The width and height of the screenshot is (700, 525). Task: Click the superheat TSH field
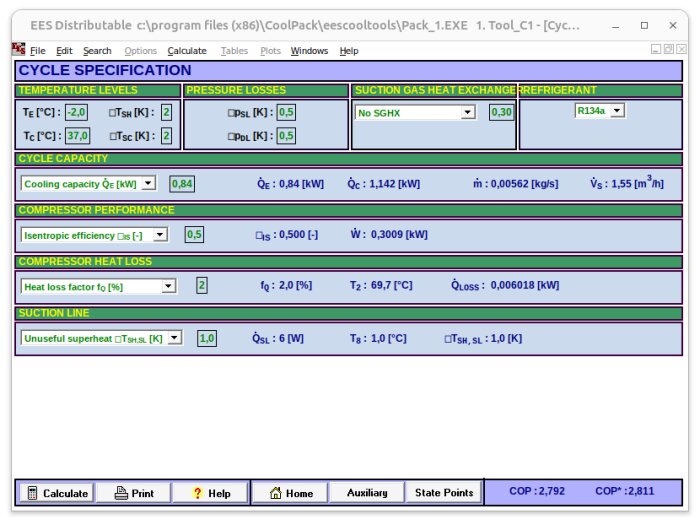click(166, 112)
